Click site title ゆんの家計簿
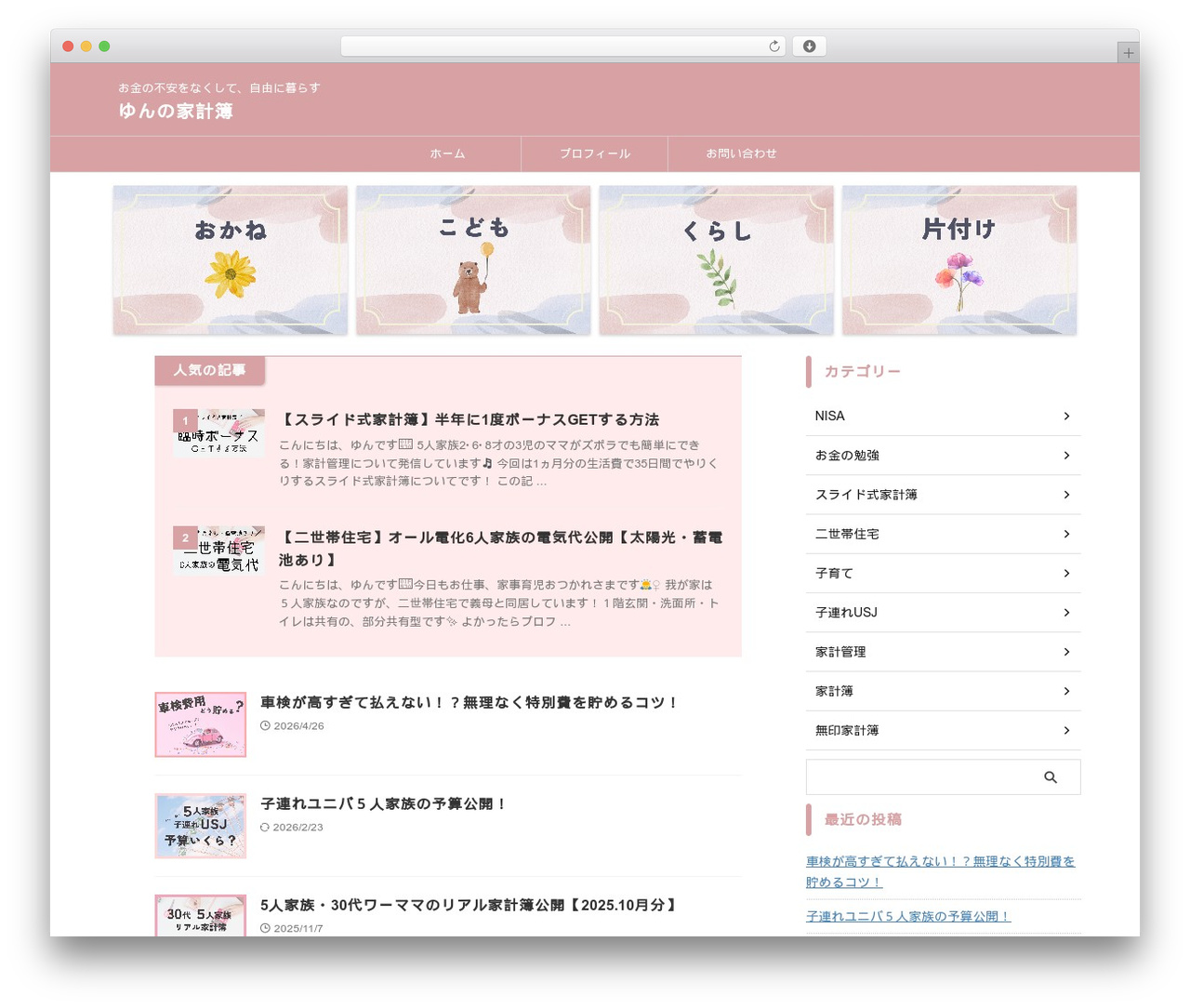The width and height of the screenshot is (1190, 1008). pyautogui.click(x=176, y=112)
